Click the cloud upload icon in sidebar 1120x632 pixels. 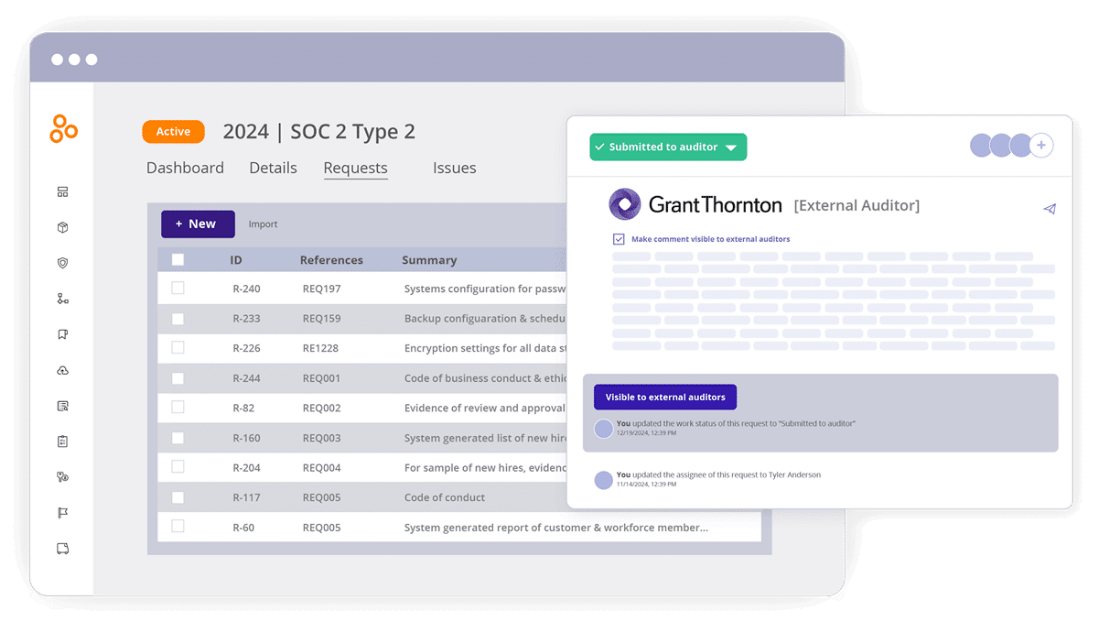click(x=63, y=371)
